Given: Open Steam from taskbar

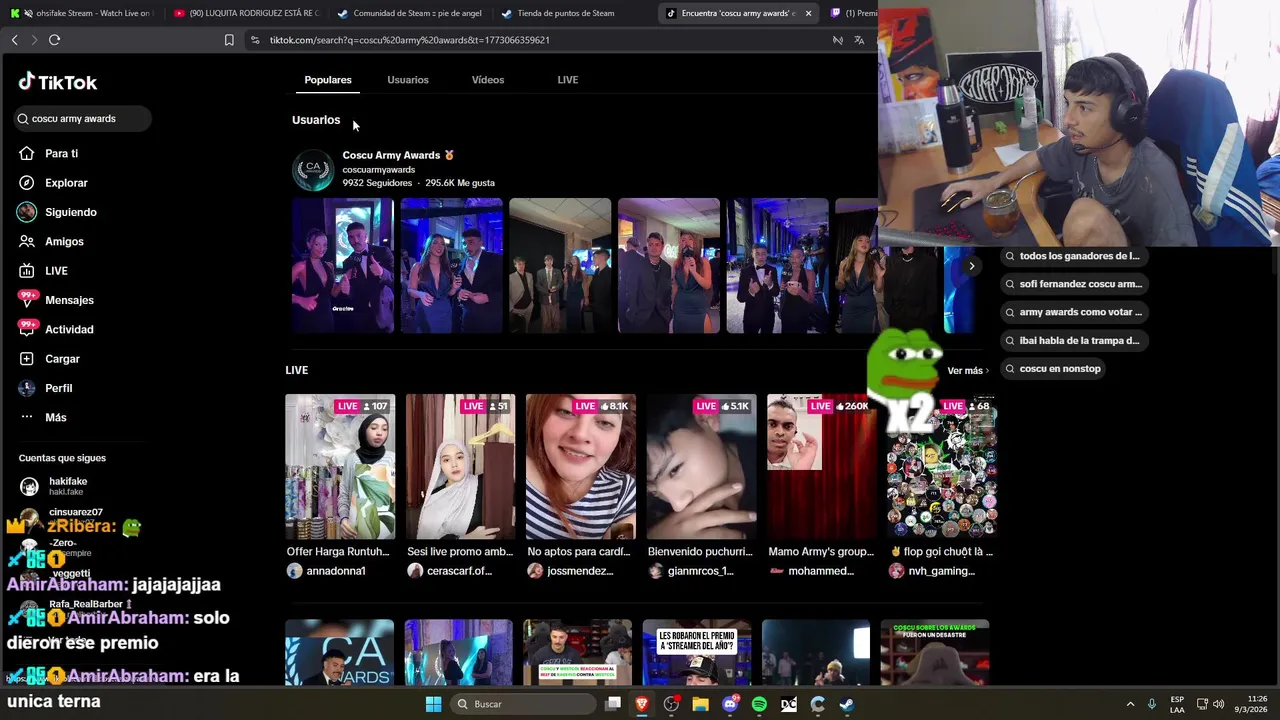Looking at the screenshot, I should point(847,704).
